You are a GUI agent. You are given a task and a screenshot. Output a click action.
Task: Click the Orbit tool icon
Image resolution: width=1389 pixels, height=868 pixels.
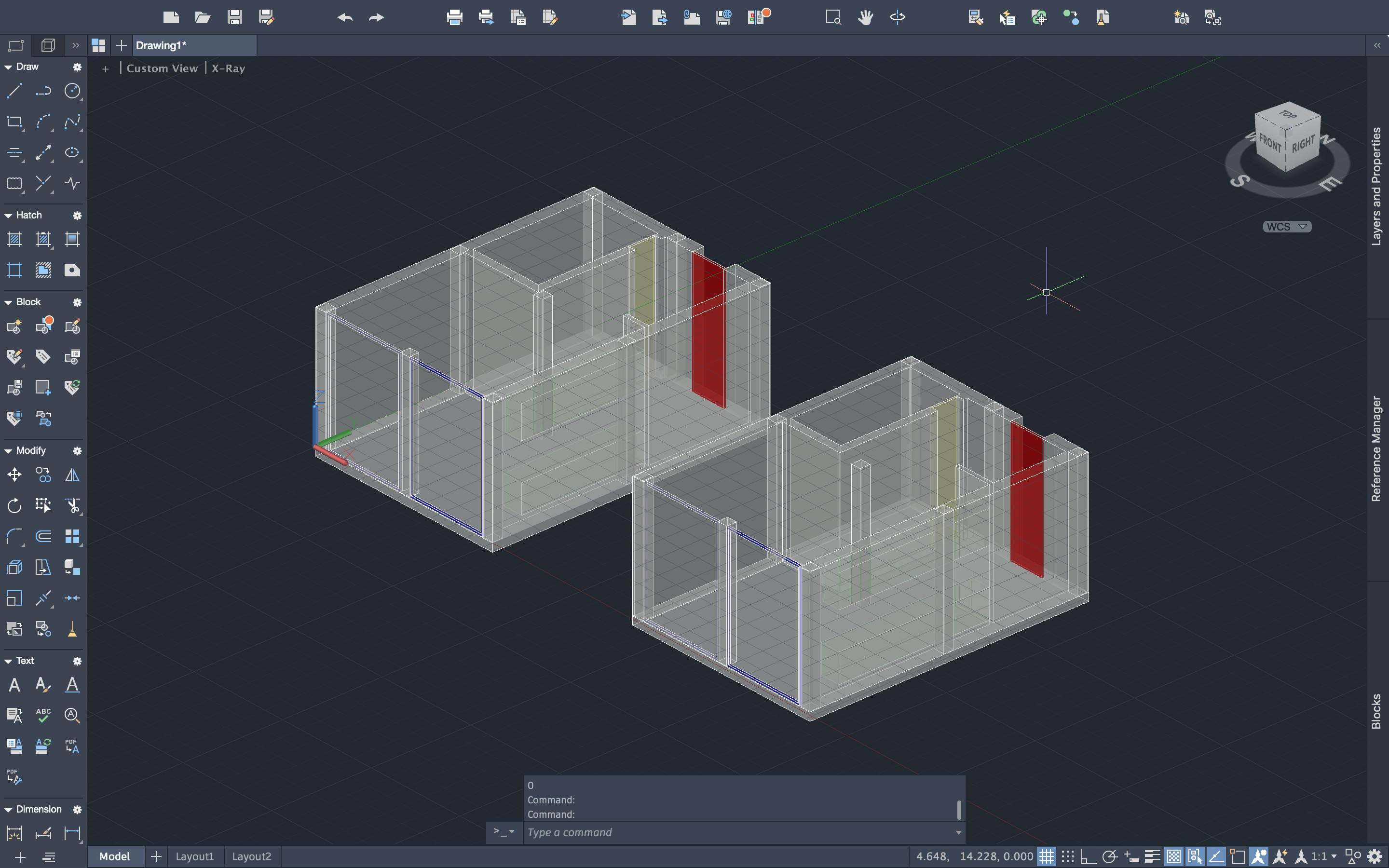pyautogui.click(x=897, y=17)
